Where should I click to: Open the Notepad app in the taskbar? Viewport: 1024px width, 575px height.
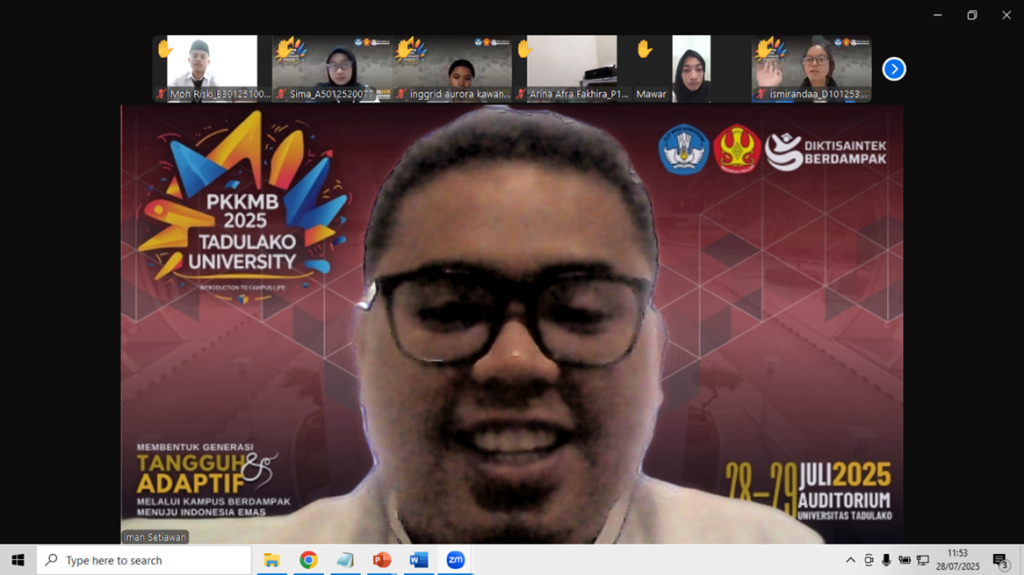345,560
